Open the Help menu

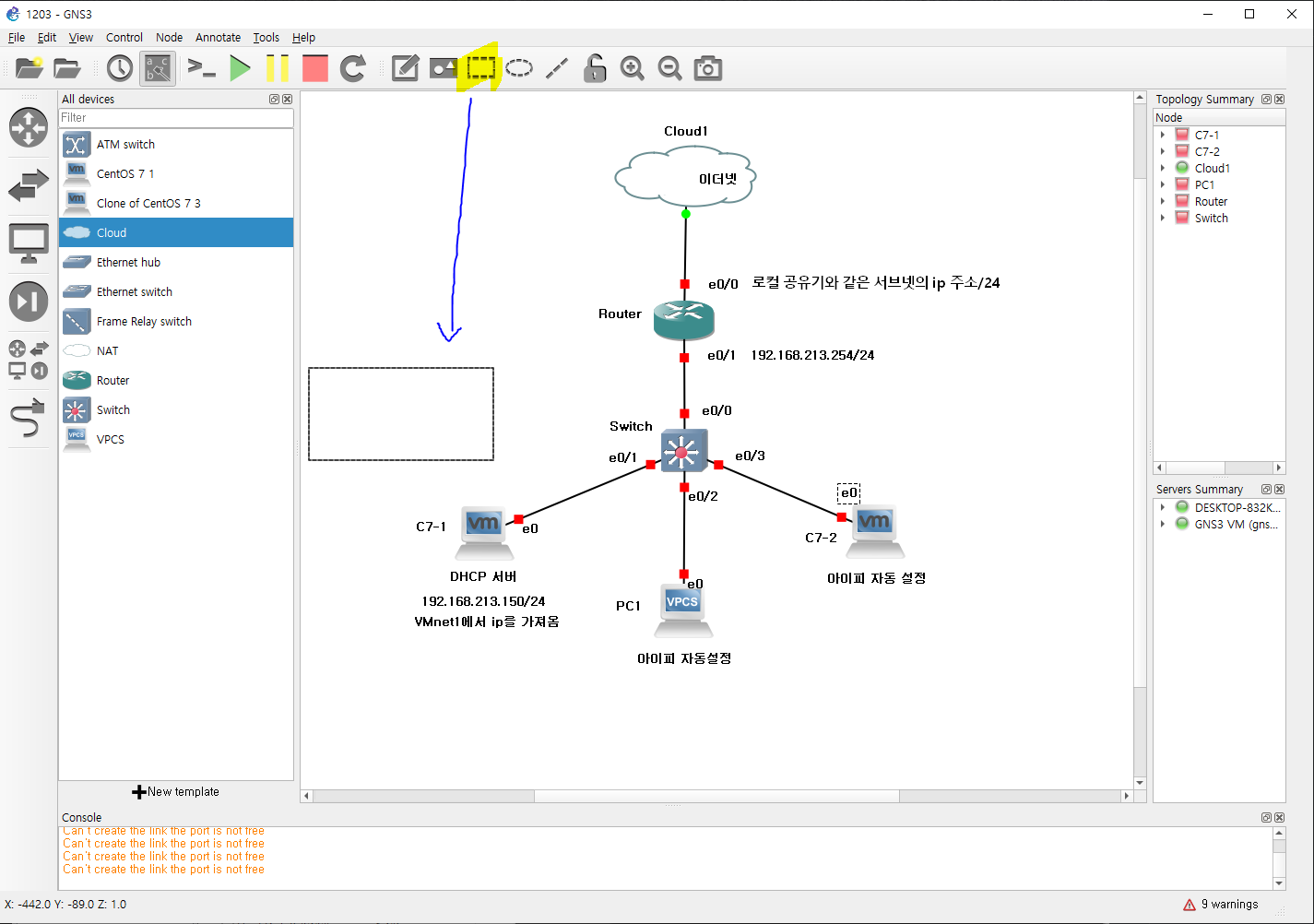click(304, 37)
